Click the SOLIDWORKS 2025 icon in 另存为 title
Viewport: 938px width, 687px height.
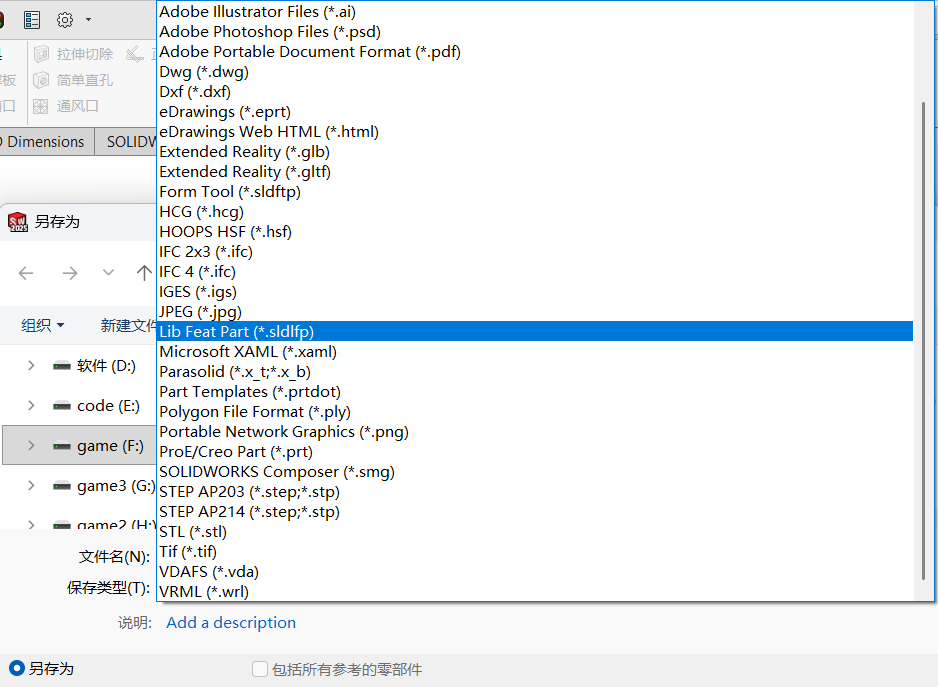pos(17,222)
